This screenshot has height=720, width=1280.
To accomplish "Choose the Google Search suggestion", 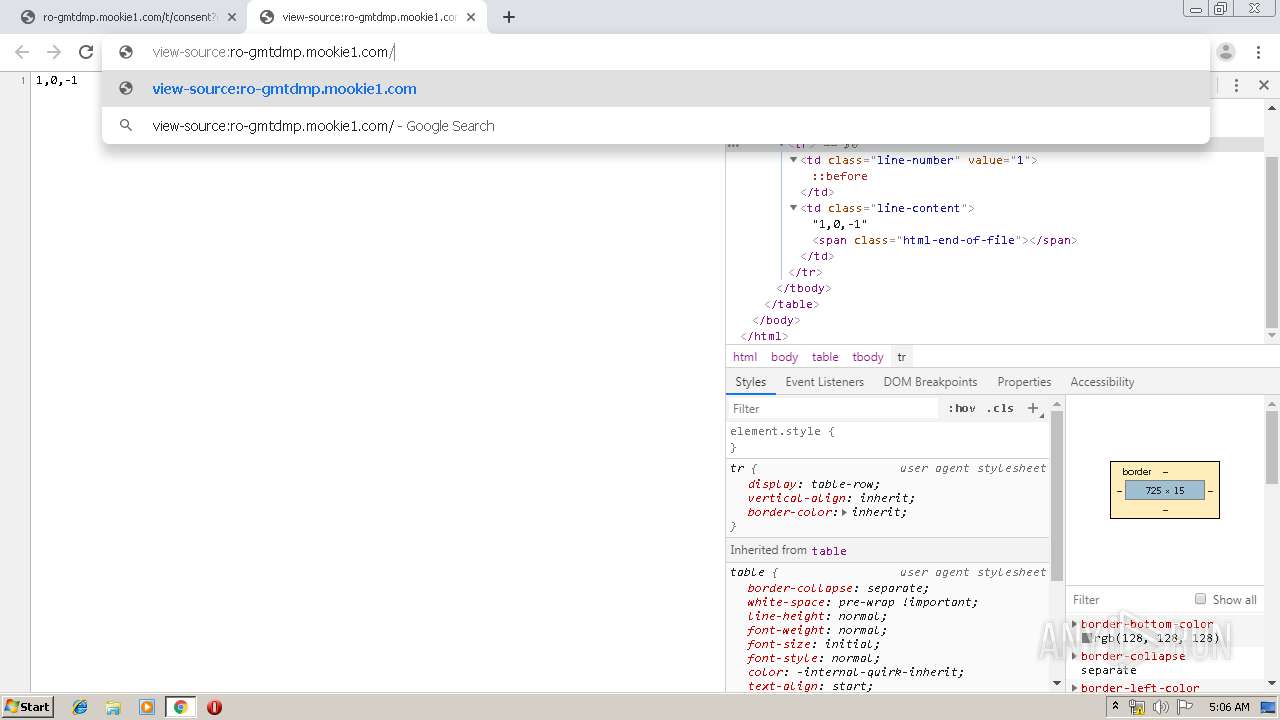I will pyautogui.click(x=656, y=126).
